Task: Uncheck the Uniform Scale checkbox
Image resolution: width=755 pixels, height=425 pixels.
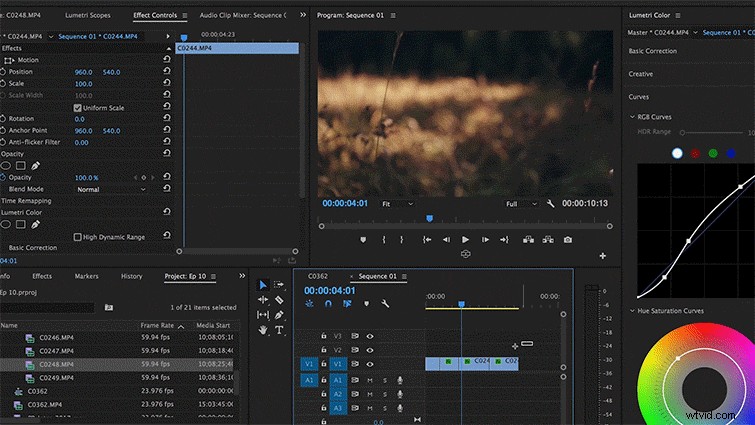Action: [78, 108]
